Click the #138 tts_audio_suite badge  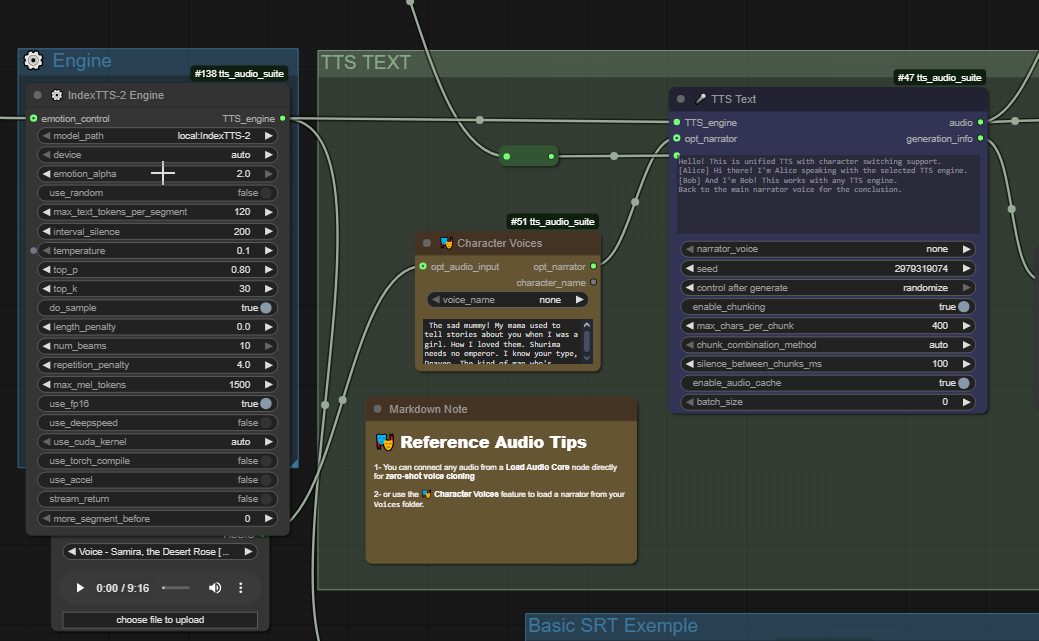point(240,73)
